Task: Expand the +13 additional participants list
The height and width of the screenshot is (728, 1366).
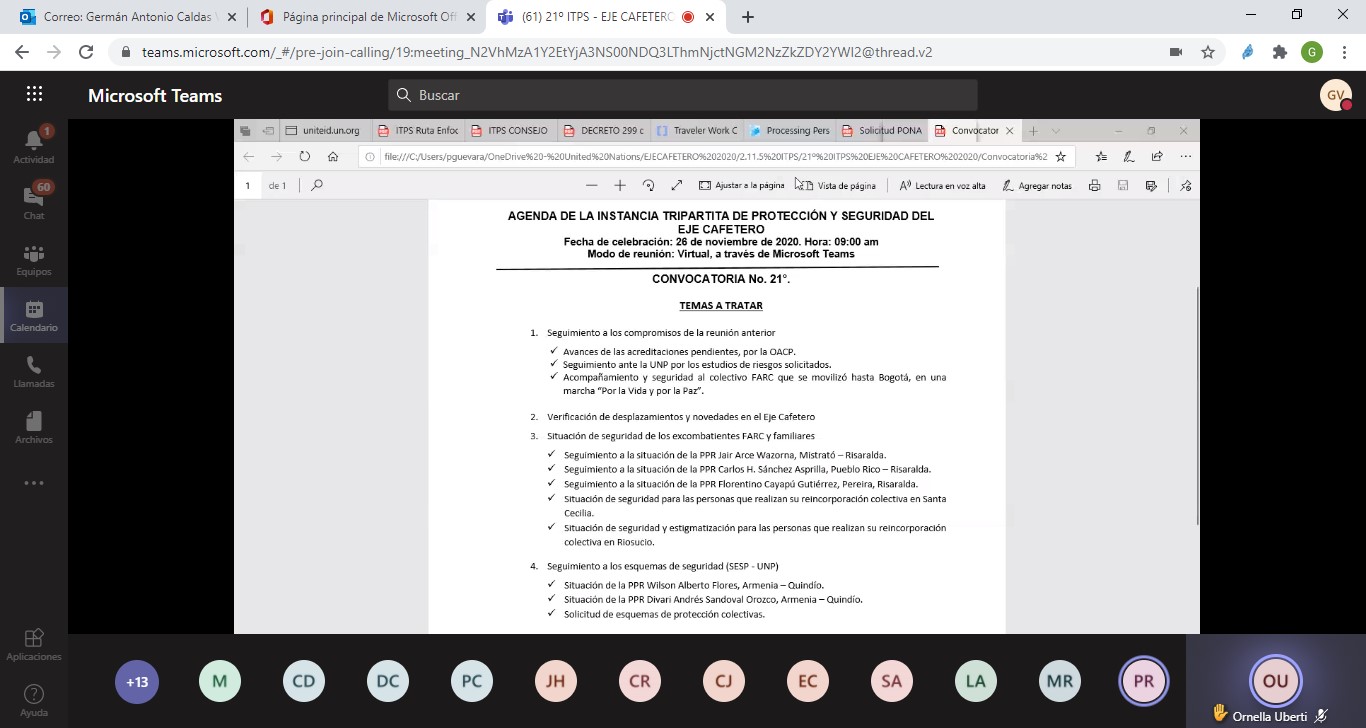Action: pyautogui.click(x=136, y=682)
